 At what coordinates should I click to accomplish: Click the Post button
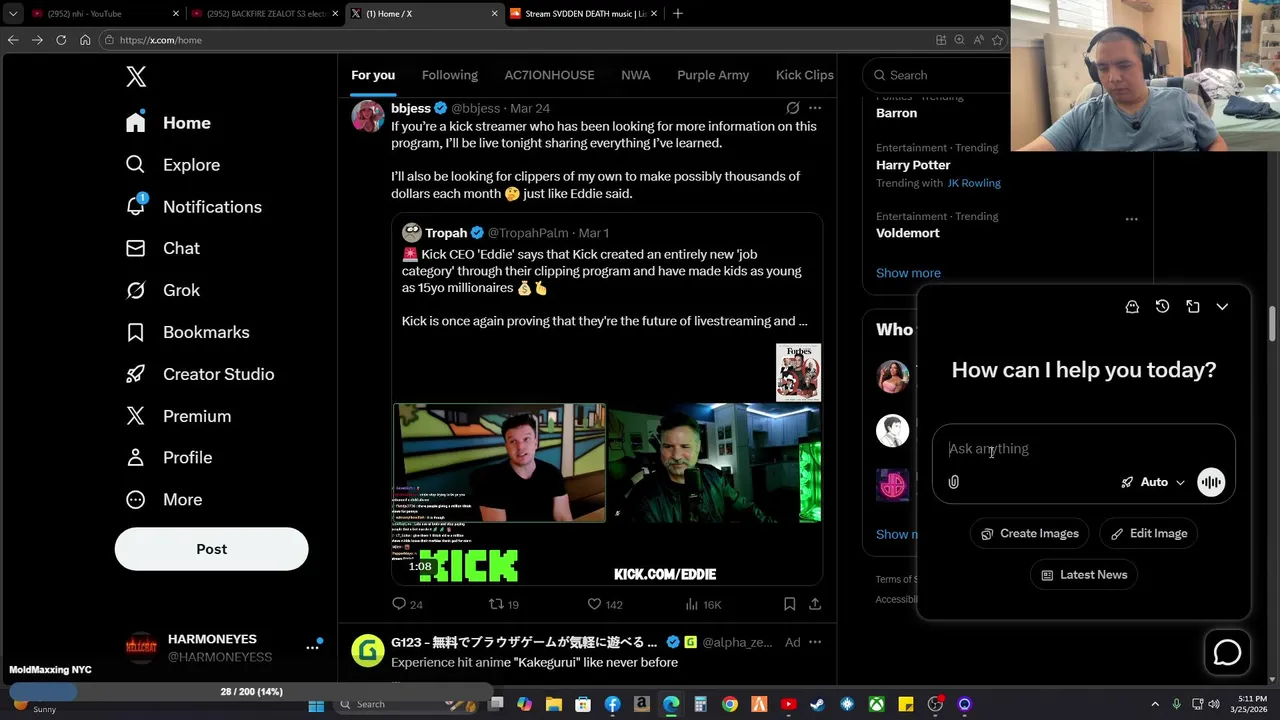tap(211, 549)
